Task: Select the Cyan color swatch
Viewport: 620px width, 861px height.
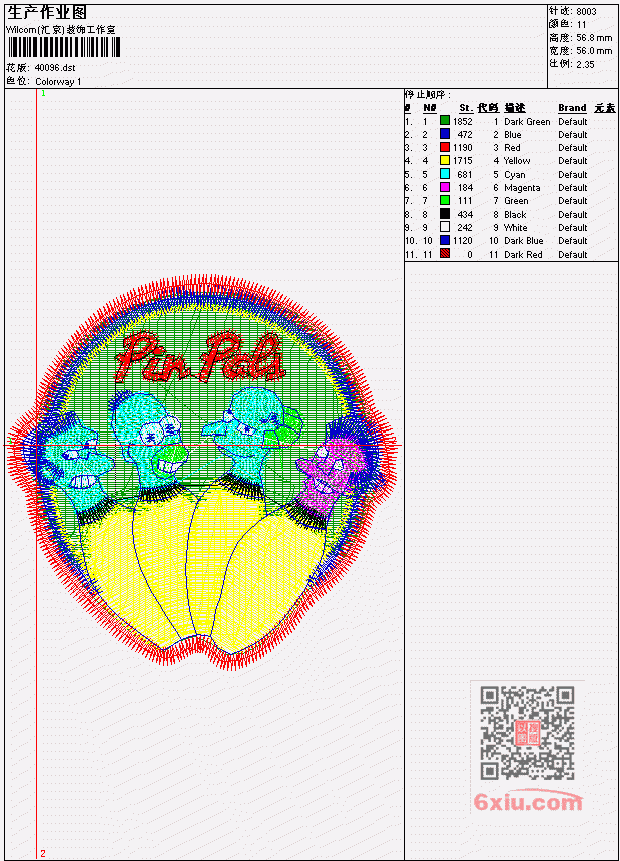Action: coord(445,174)
